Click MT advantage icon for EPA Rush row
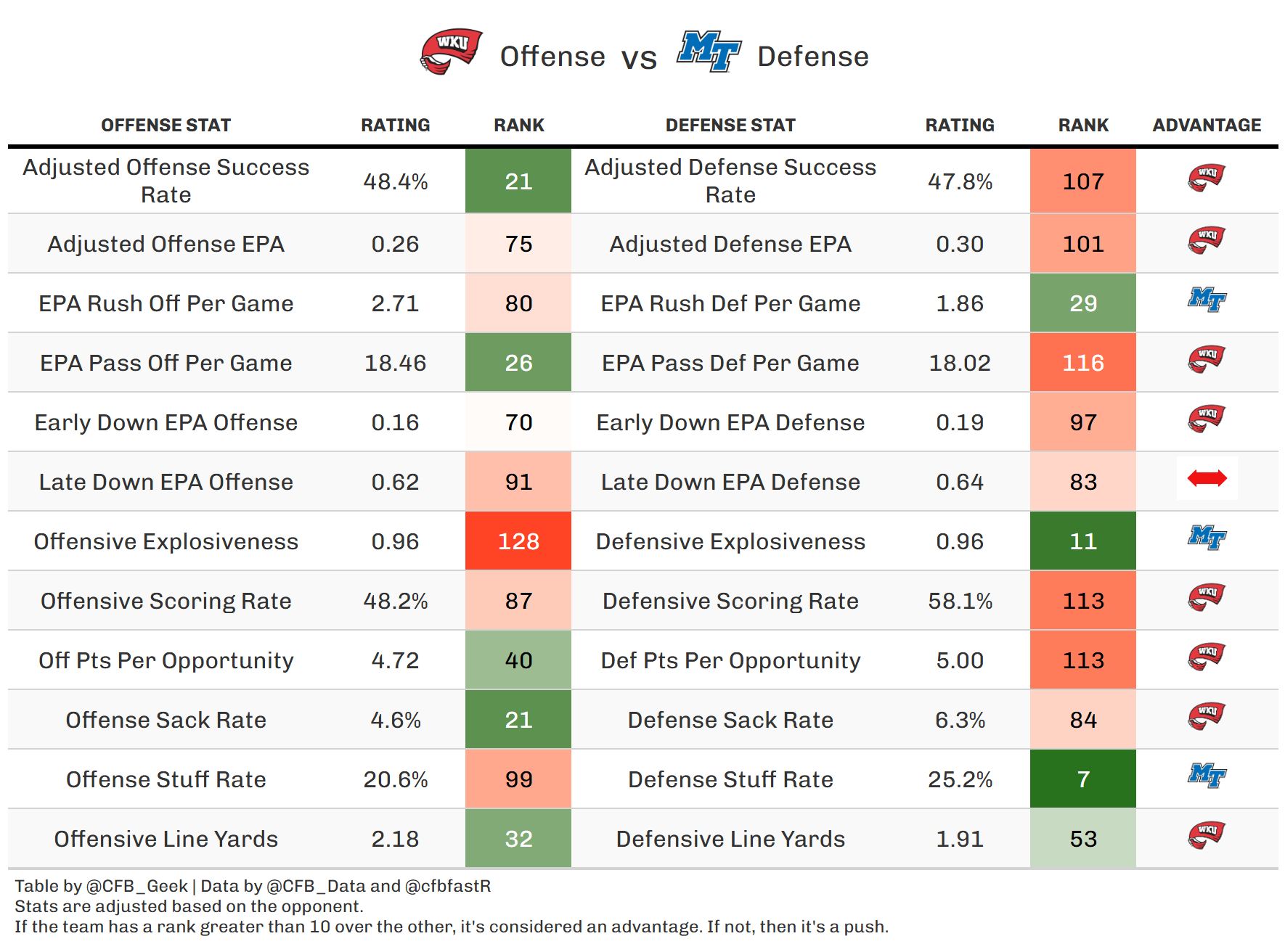The height and width of the screenshot is (952, 1285). pos(1207,300)
